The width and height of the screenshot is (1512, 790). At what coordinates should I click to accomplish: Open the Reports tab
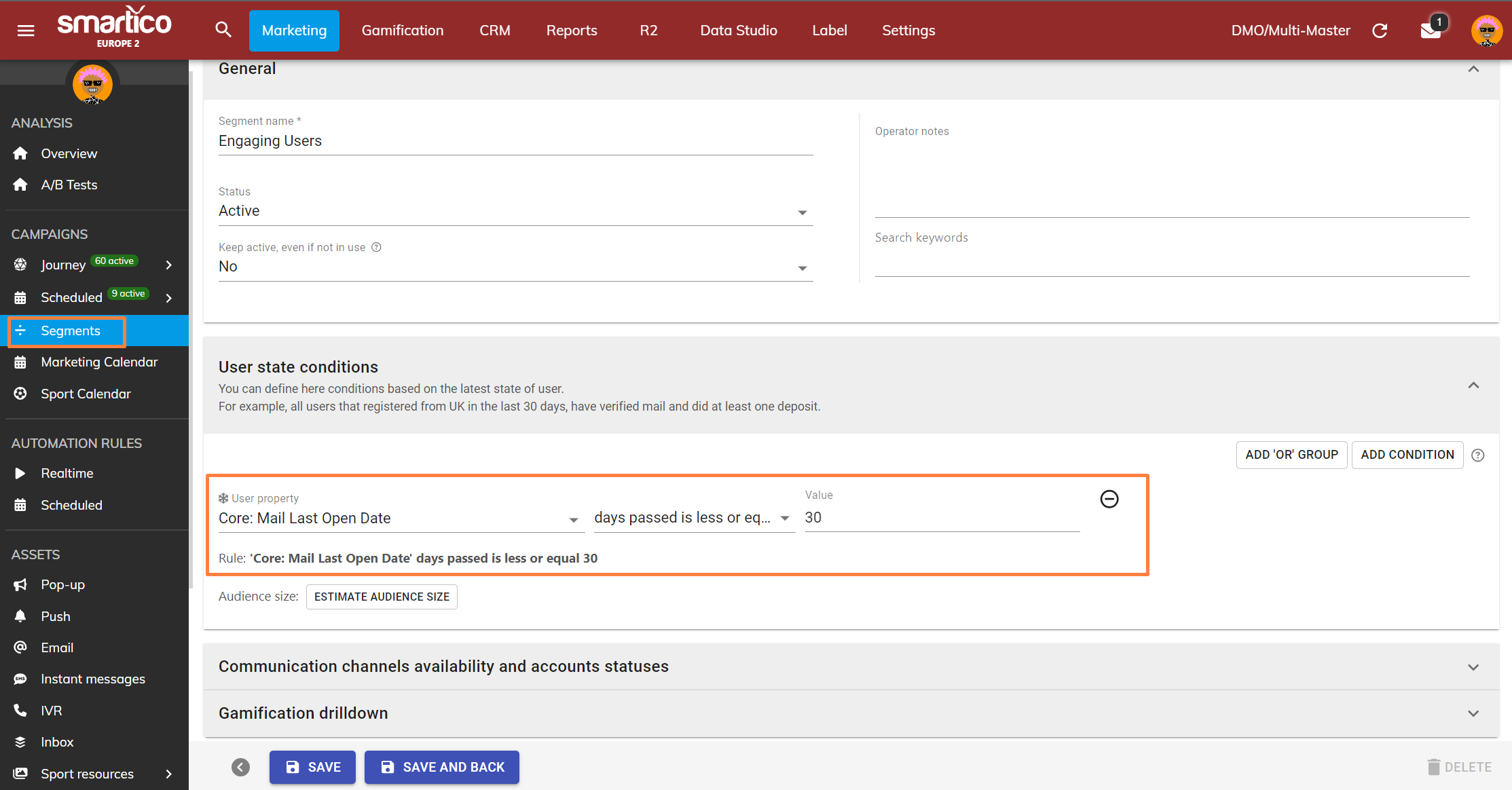tap(571, 31)
